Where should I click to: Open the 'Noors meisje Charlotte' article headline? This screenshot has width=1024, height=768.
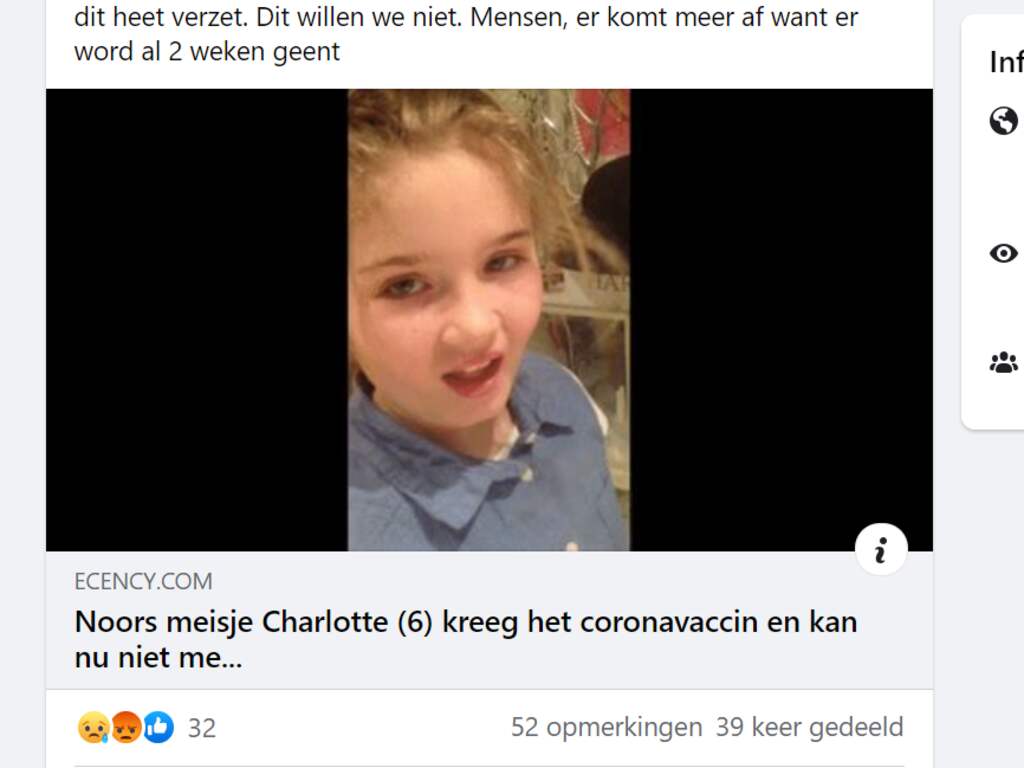(466, 639)
